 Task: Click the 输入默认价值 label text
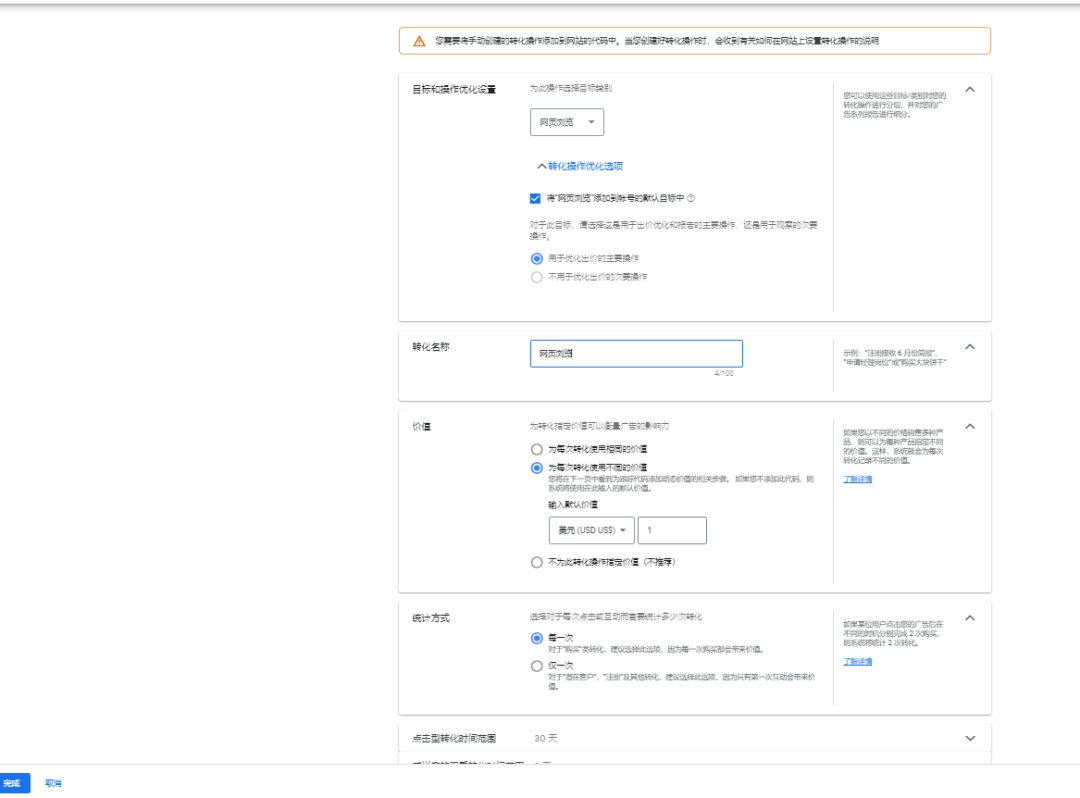573,505
